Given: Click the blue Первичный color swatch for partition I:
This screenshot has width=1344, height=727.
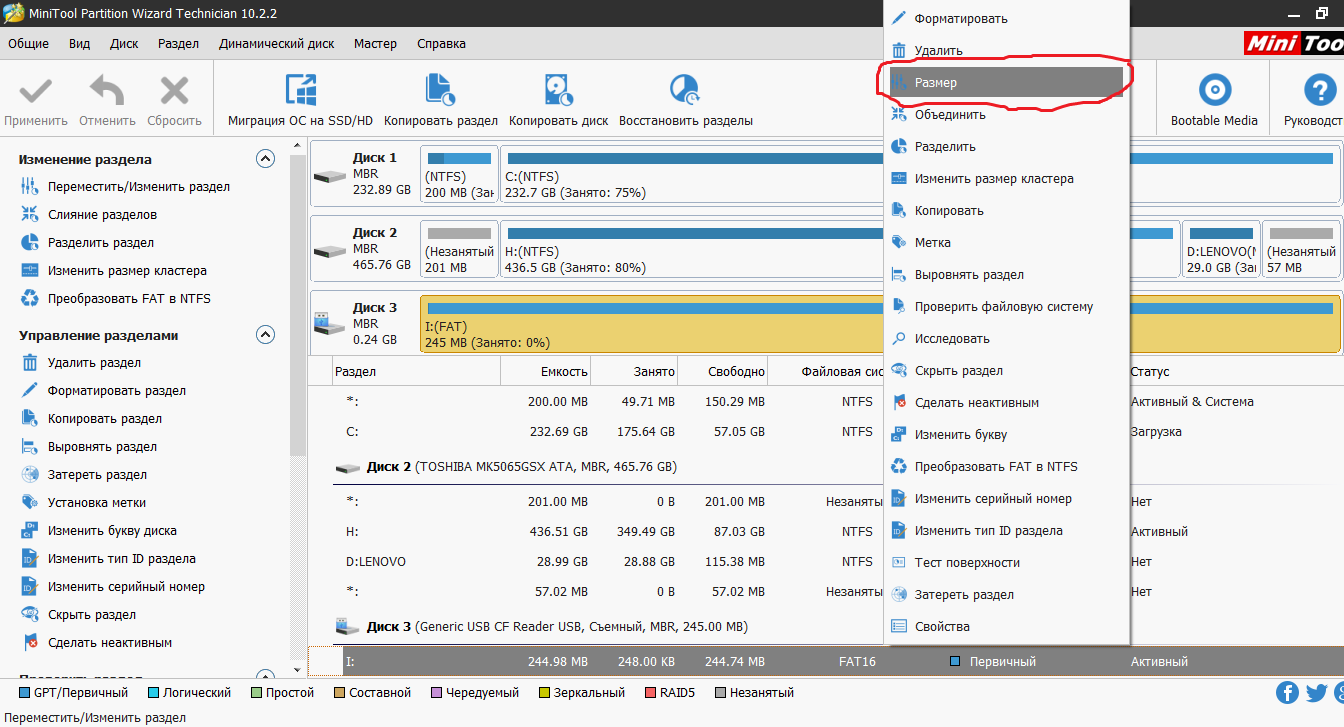Looking at the screenshot, I should click(x=955, y=662).
